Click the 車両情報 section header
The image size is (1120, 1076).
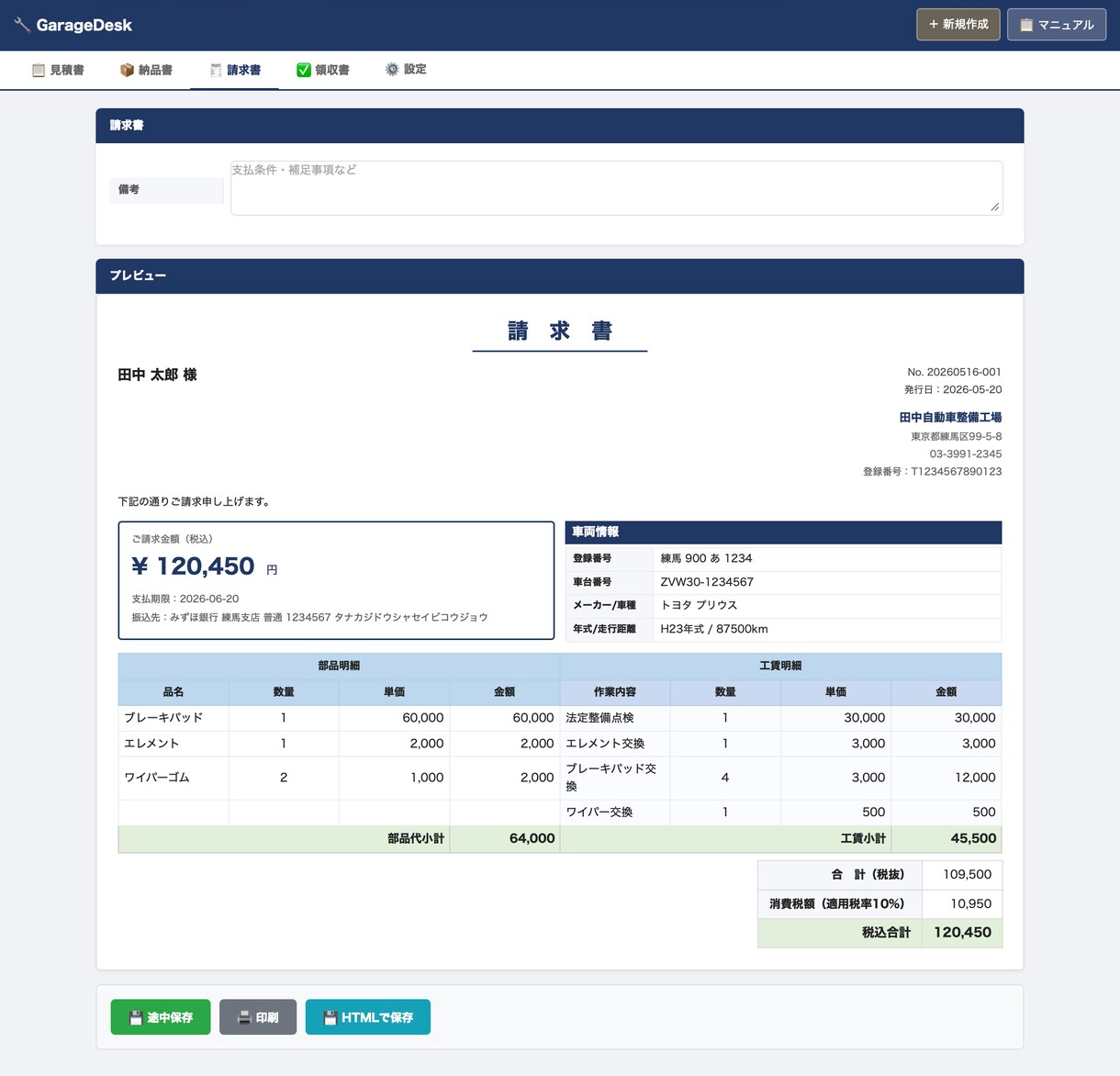(783, 532)
